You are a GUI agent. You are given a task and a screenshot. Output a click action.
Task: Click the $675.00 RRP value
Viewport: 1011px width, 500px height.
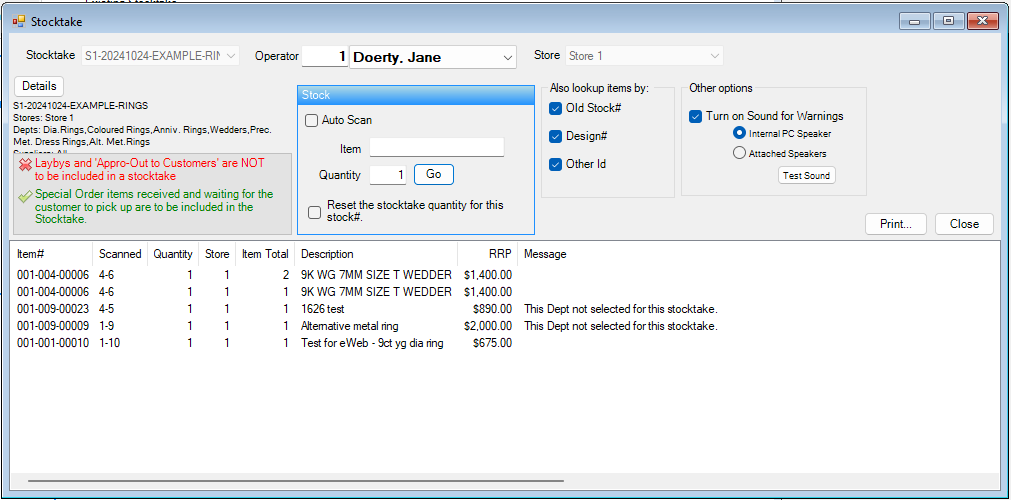[493, 343]
